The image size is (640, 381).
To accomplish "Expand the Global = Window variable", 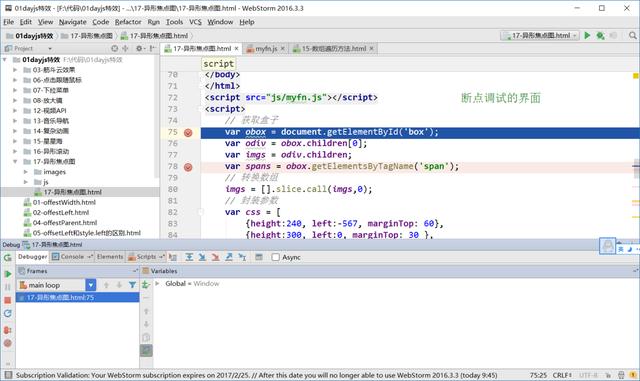I will click(157, 283).
